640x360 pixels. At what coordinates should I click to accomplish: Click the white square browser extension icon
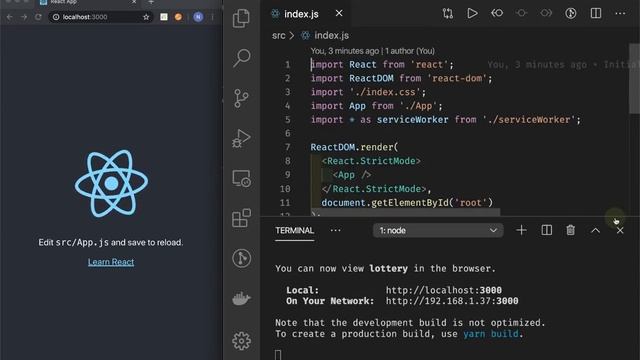point(164,17)
